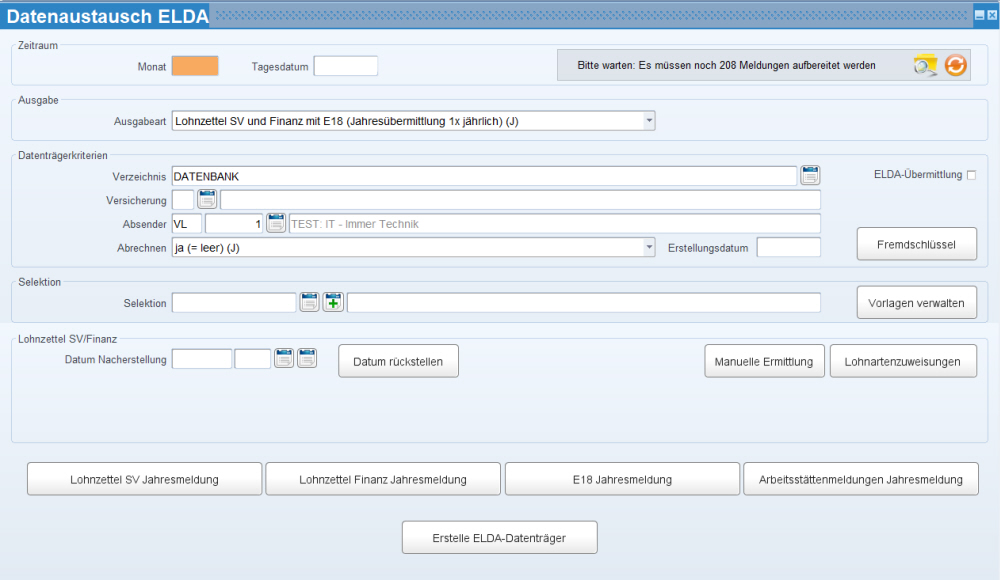Open lookup icon beside Absender number field
The width and height of the screenshot is (1000, 580).
tap(276, 223)
